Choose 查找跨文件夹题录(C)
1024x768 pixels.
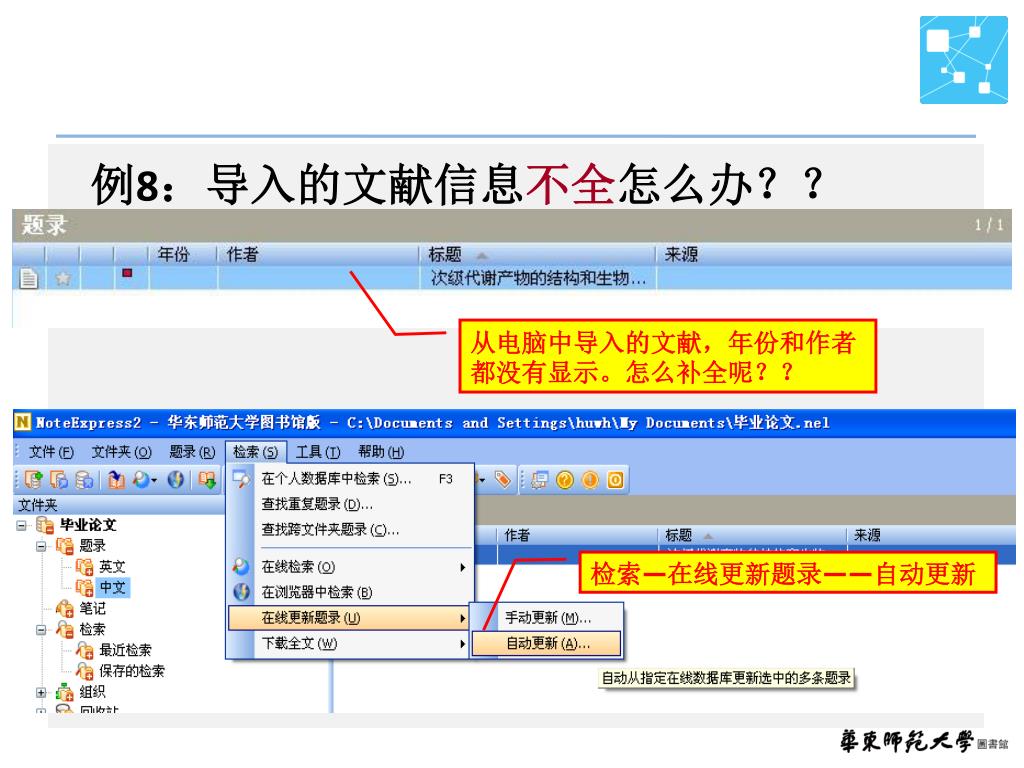click(349, 530)
